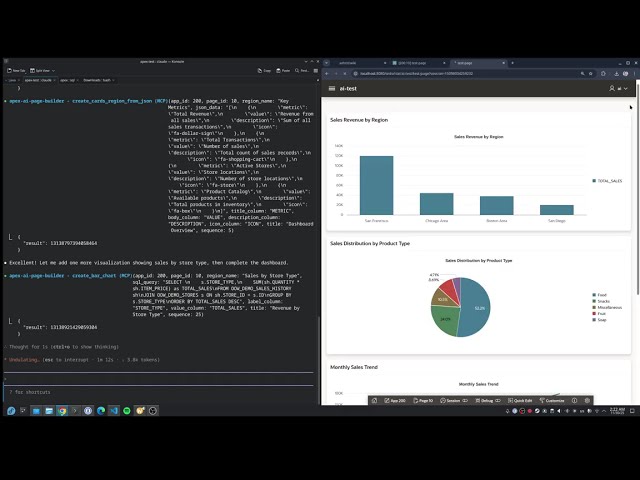Open the browser three-dot menu
This screenshot has width=640, height=480.
(634, 73)
